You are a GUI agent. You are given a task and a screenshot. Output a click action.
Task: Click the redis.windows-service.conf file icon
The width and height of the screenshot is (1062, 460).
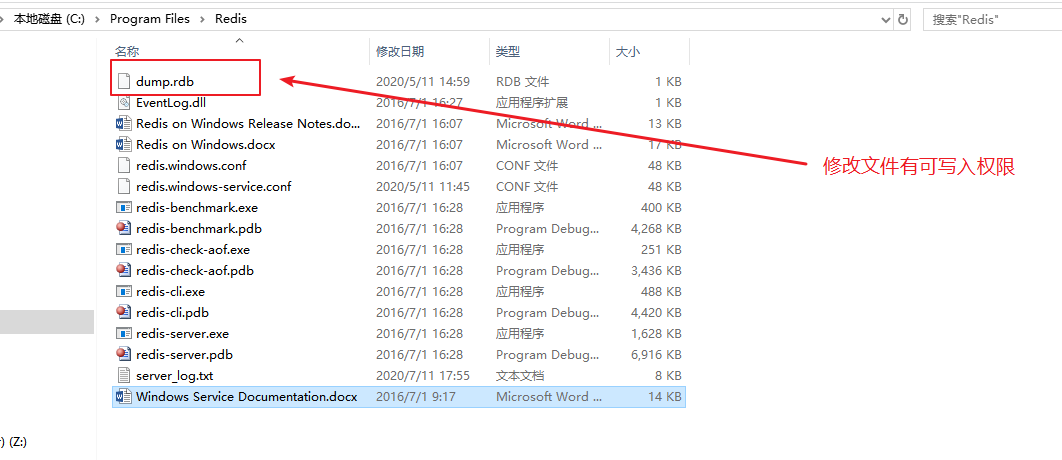123,187
